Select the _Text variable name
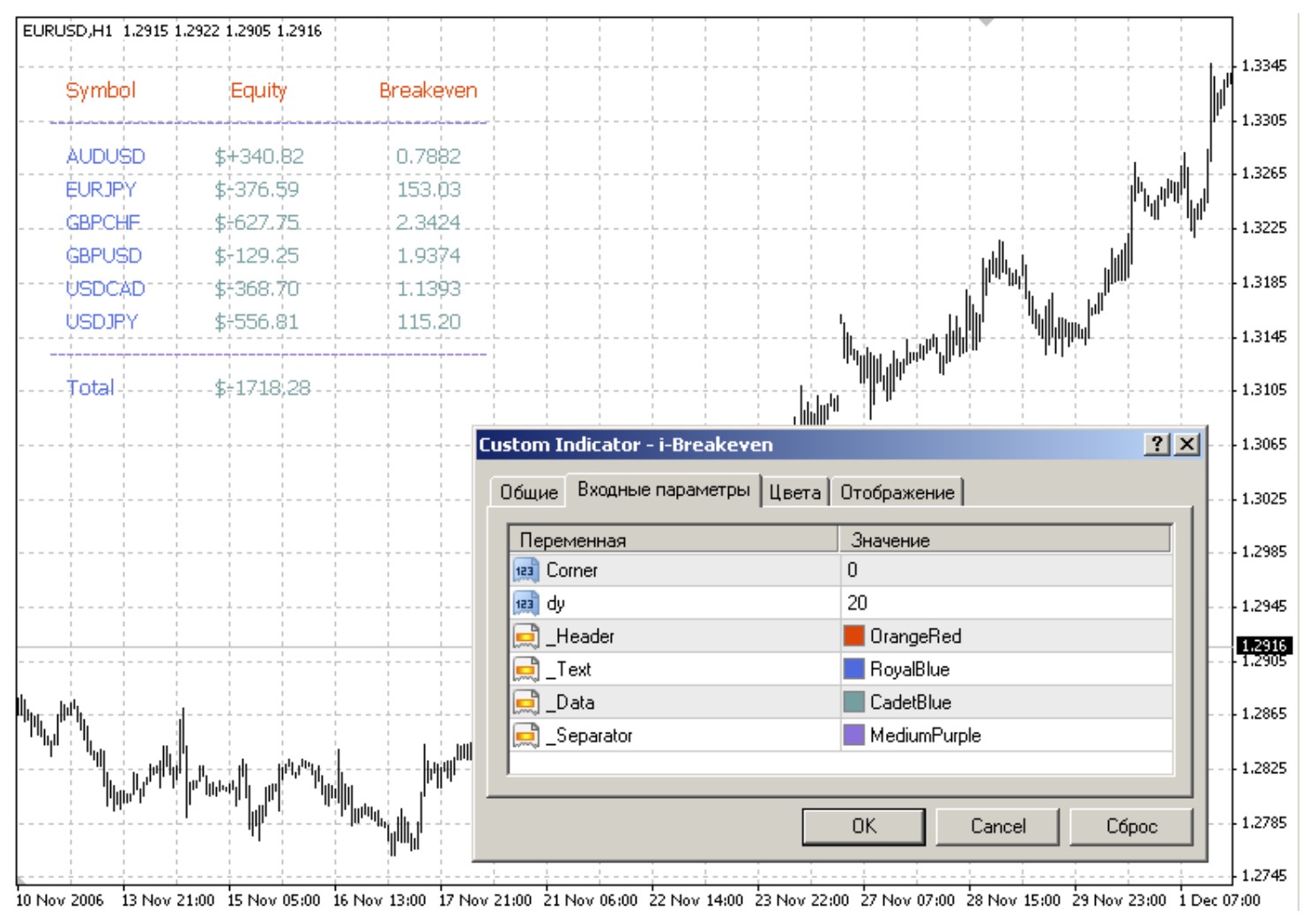 pyautogui.click(x=569, y=670)
